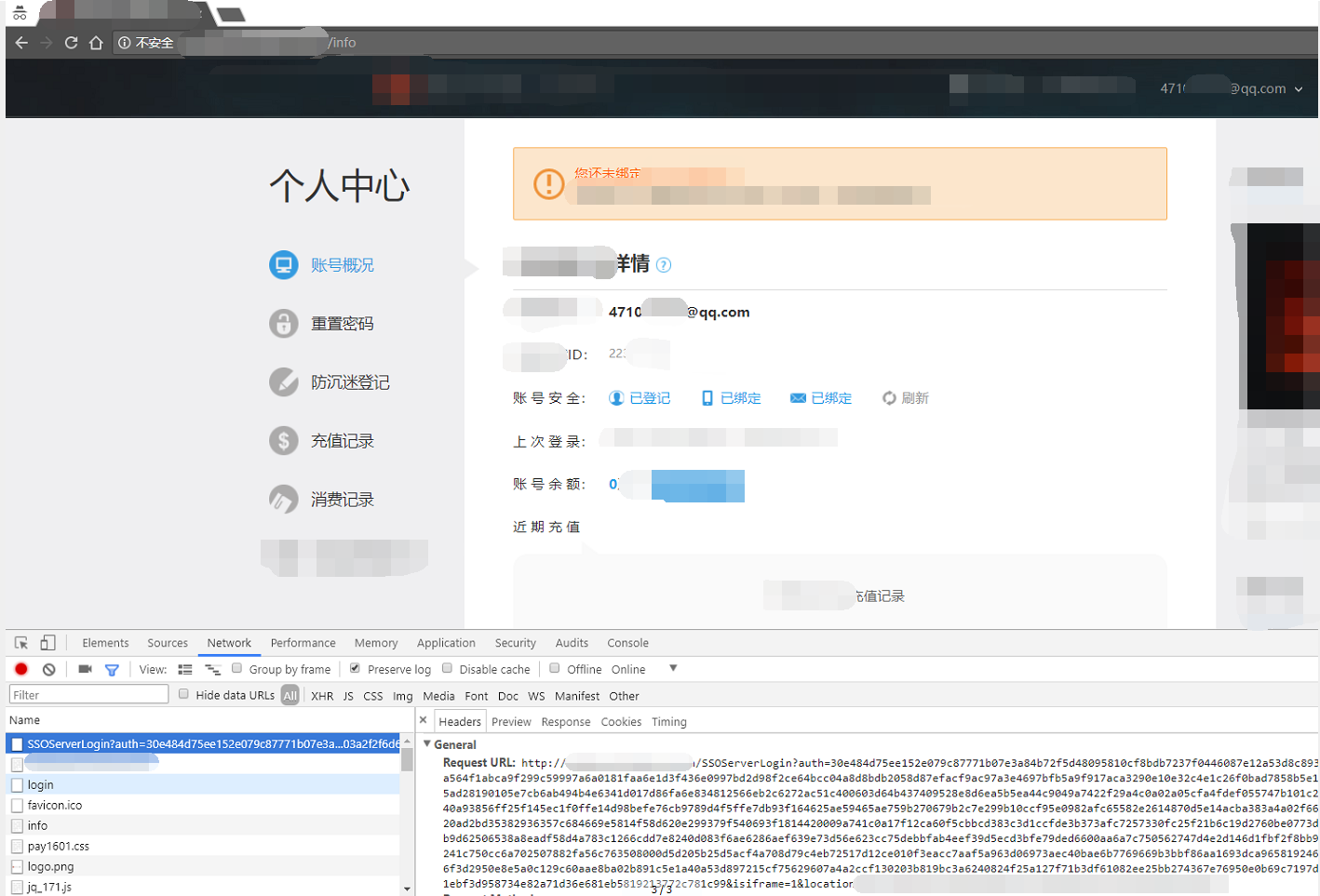
Task: Filter requests by Img
Action: (402, 696)
